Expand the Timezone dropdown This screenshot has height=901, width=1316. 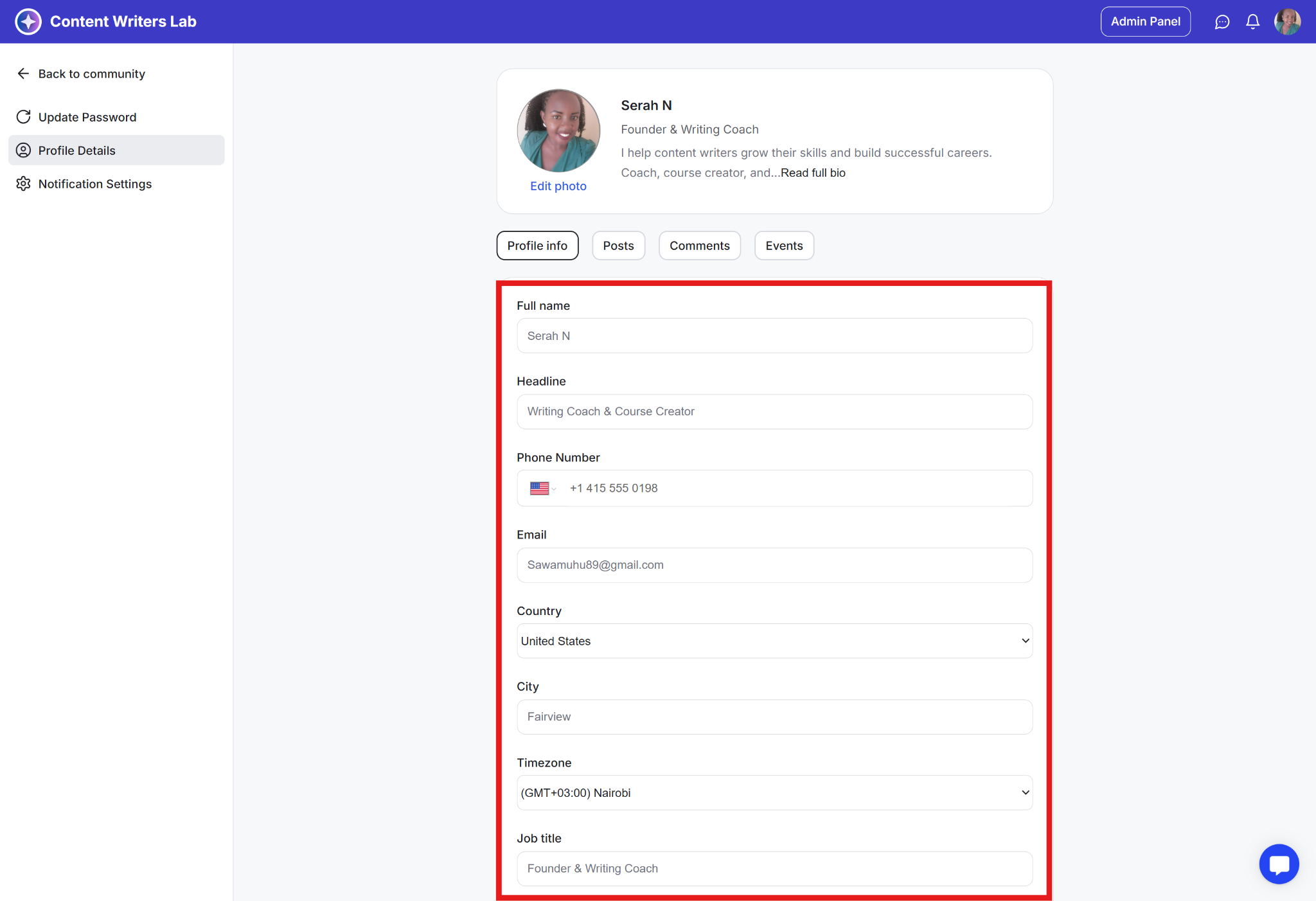click(x=774, y=793)
